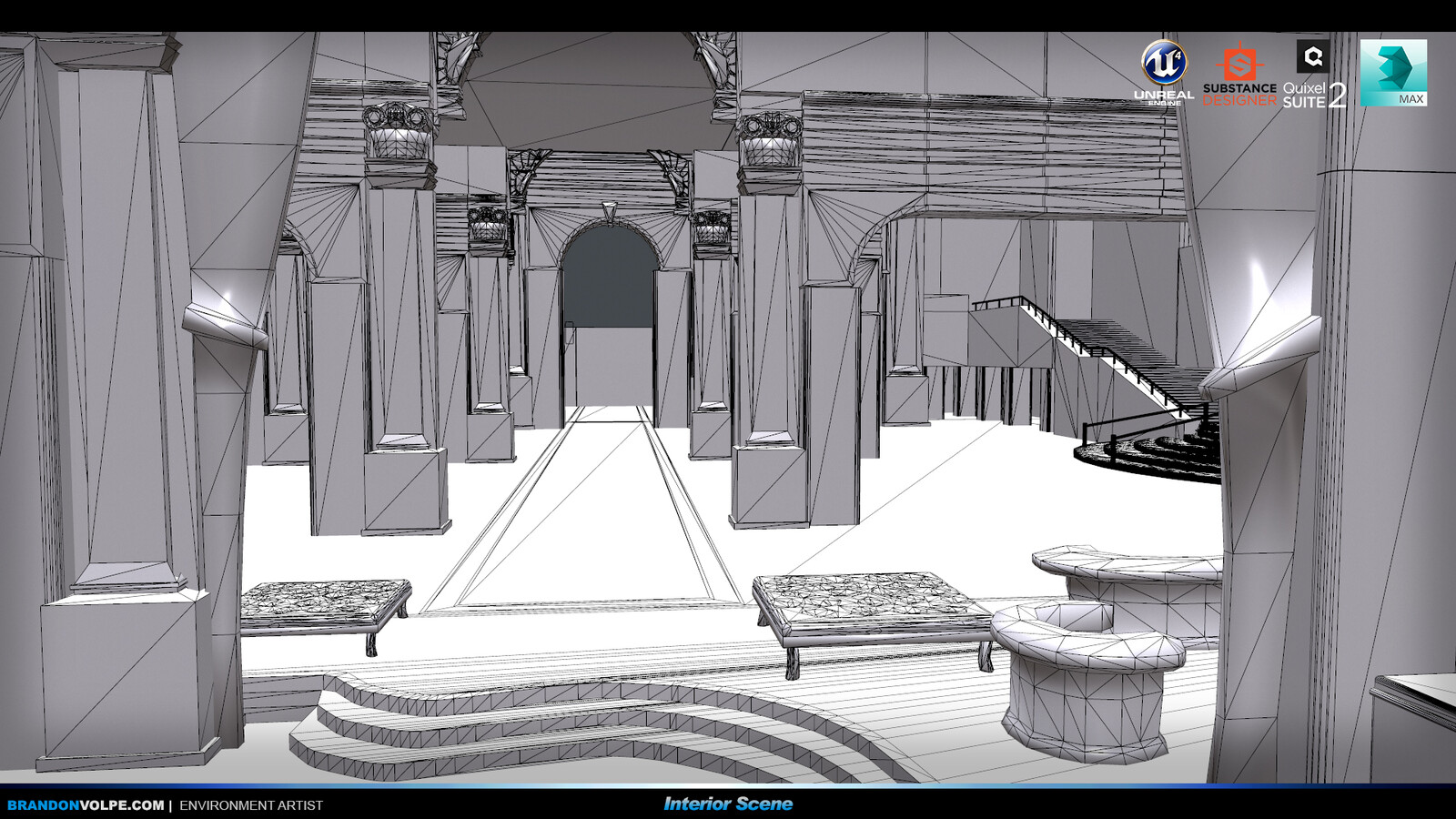The image size is (1456, 819).
Task: Click the 3ds Max logo
Action: pyautogui.click(x=1393, y=73)
